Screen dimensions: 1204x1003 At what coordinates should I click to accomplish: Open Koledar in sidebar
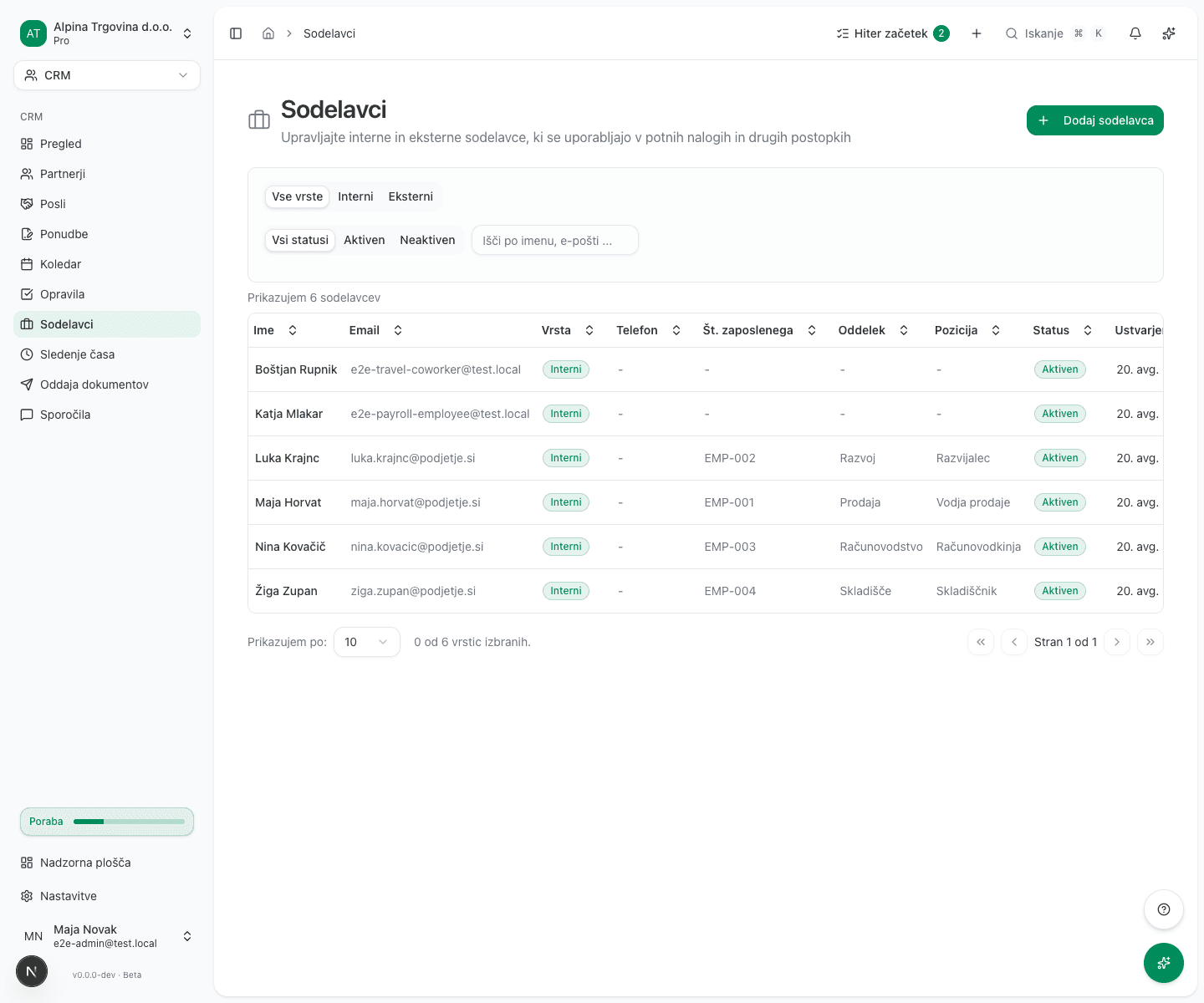pos(107,264)
